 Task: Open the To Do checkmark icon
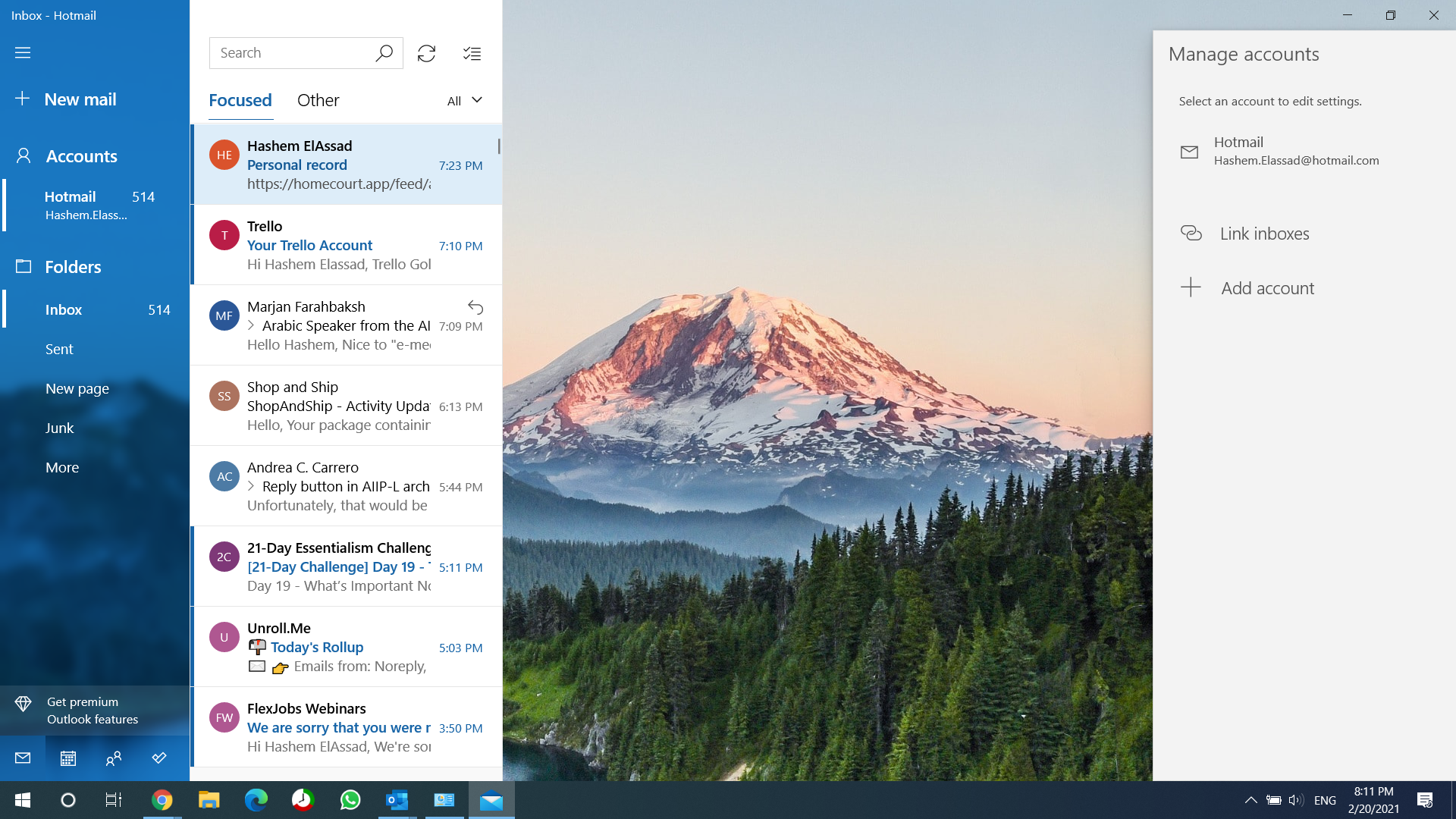pyautogui.click(x=159, y=758)
